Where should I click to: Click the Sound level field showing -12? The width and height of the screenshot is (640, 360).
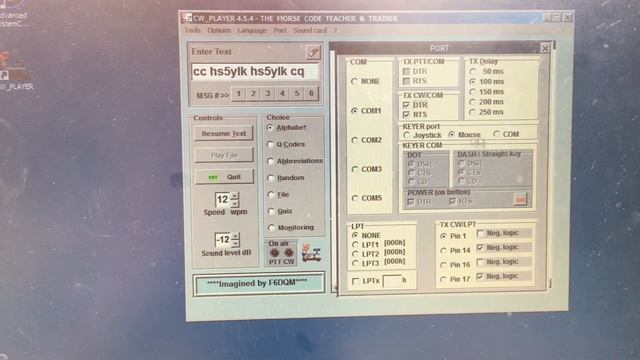(223, 240)
